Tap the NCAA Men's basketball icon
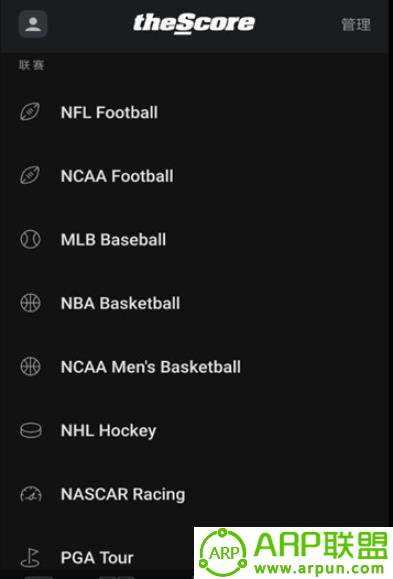 coord(30,366)
